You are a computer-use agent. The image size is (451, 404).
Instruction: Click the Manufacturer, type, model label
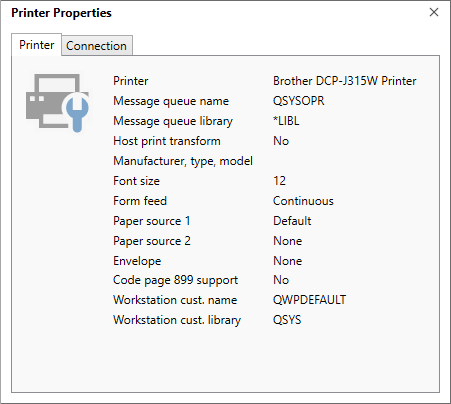(x=183, y=161)
